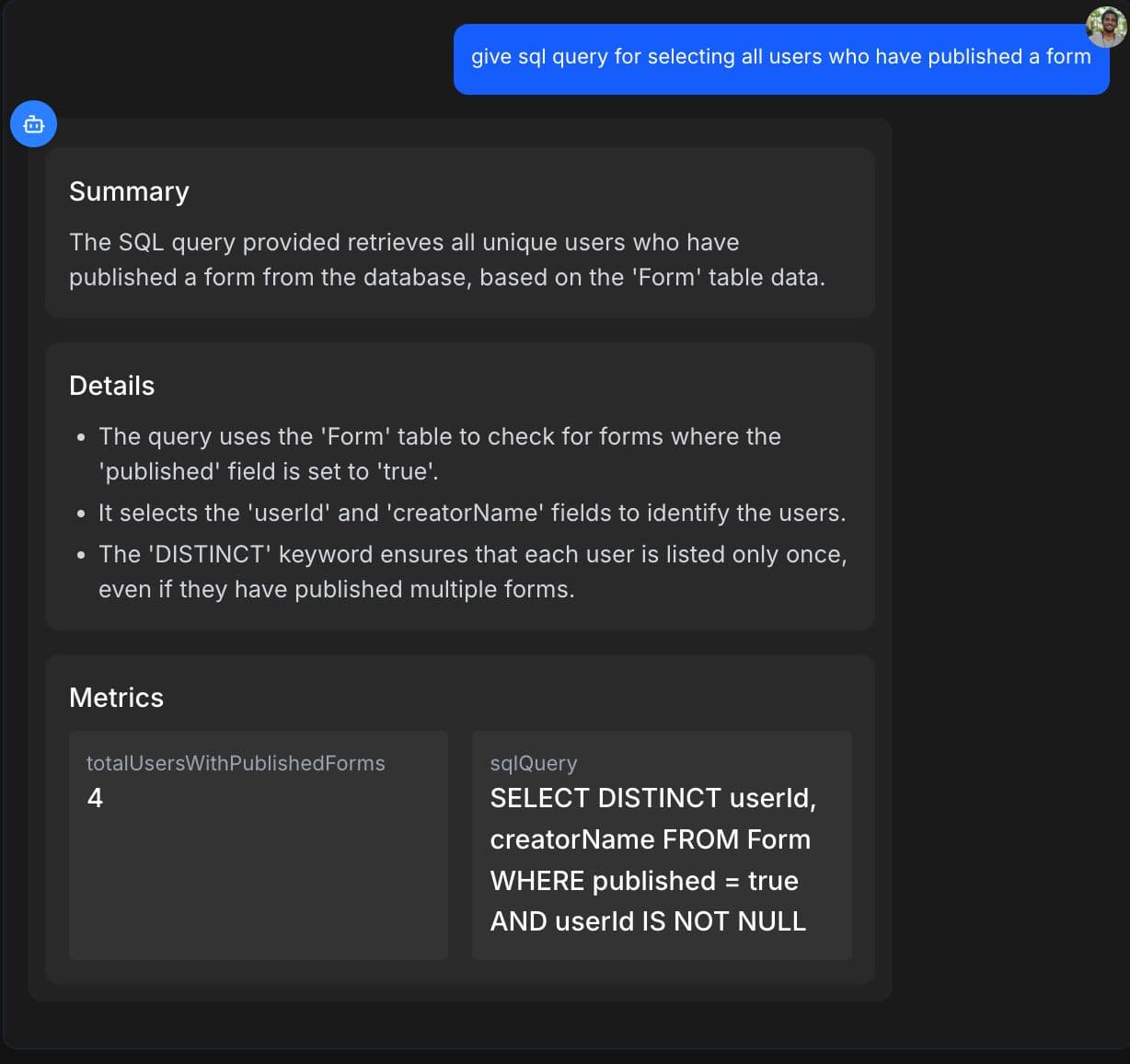
Task: Click the totalUsersWithPublishedForms metric label
Action: pyautogui.click(x=236, y=763)
